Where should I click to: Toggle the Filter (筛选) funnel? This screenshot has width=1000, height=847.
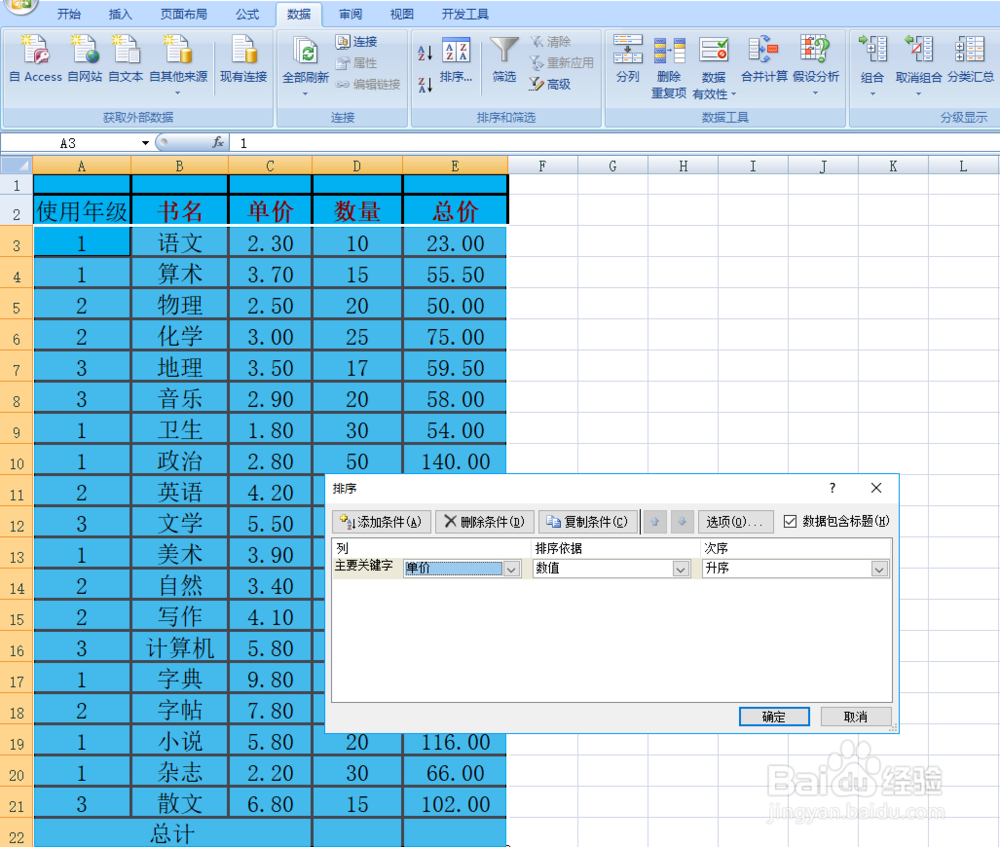pyautogui.click(x=504, y=59)
